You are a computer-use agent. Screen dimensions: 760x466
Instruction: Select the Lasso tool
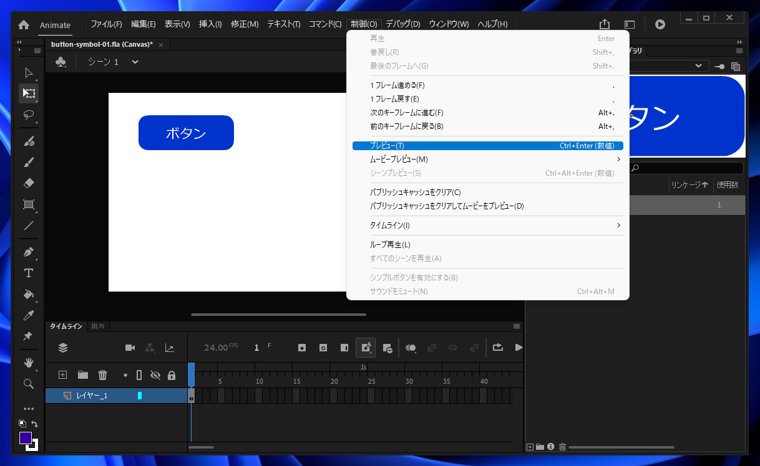(x=29, y=114)
